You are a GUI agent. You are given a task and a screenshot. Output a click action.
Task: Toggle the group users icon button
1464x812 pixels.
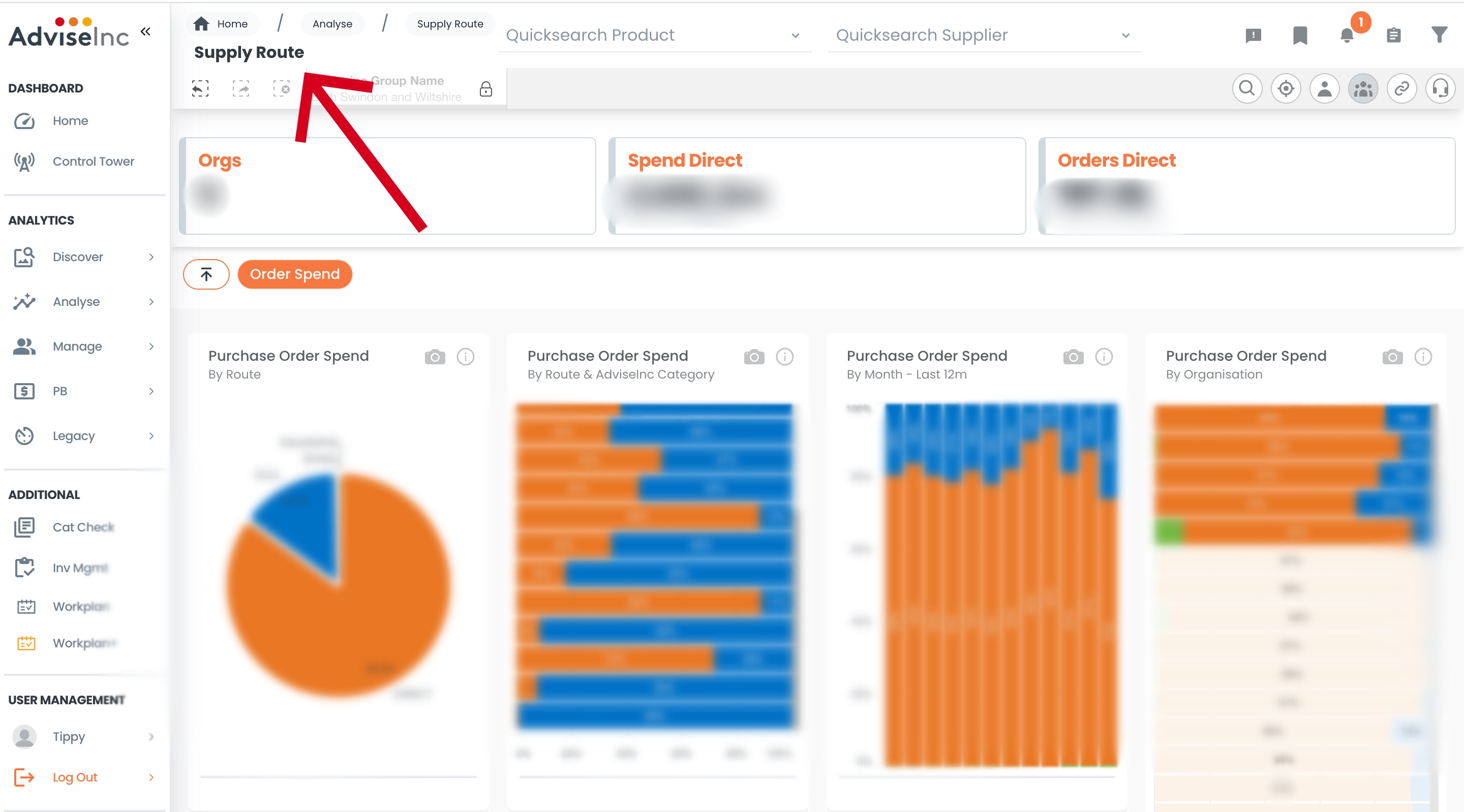(1363, 88)
